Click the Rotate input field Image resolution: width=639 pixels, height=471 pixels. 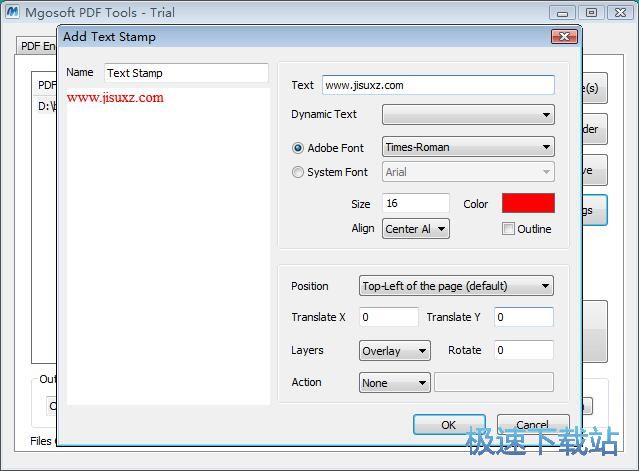click(524, 350)
